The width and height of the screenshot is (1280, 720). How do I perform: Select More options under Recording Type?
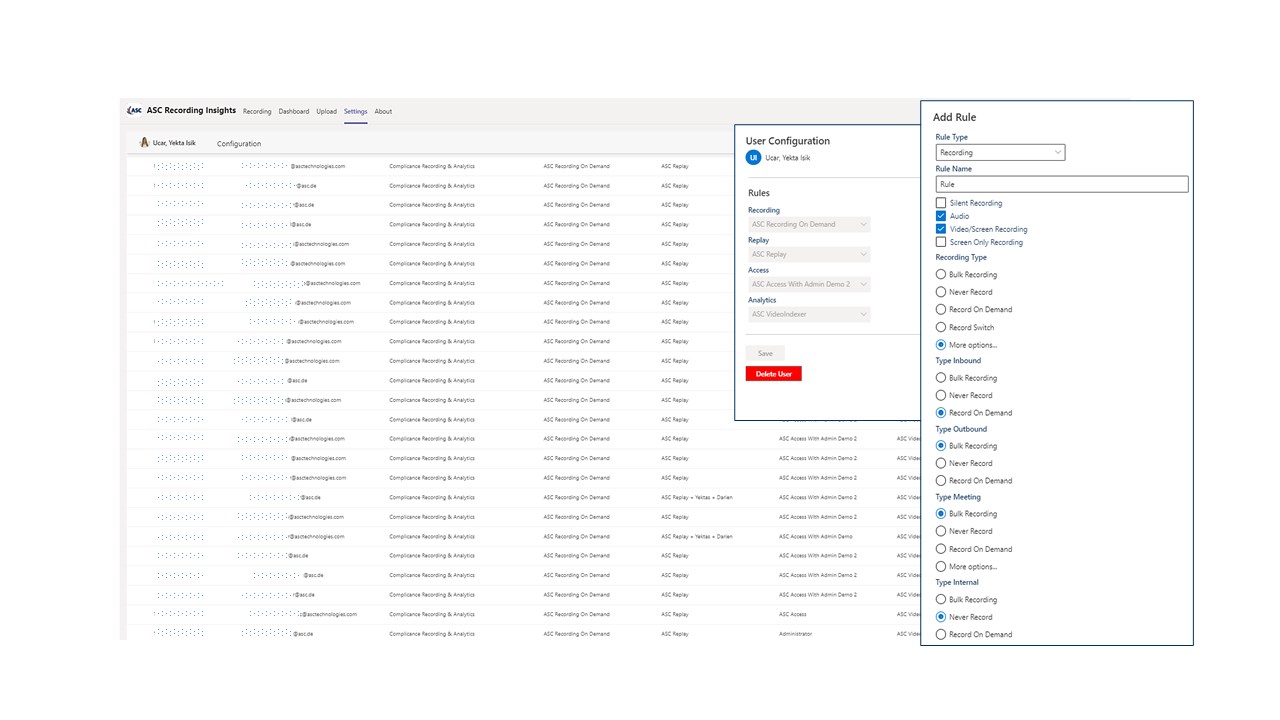pos(941,345)
